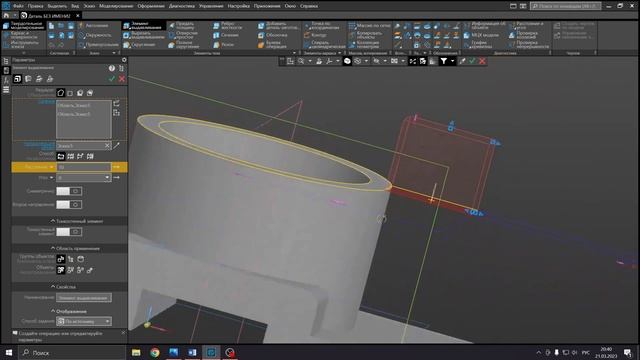640x360 pixels.
Task: Select the second result type icon
Action: [70, 93]
